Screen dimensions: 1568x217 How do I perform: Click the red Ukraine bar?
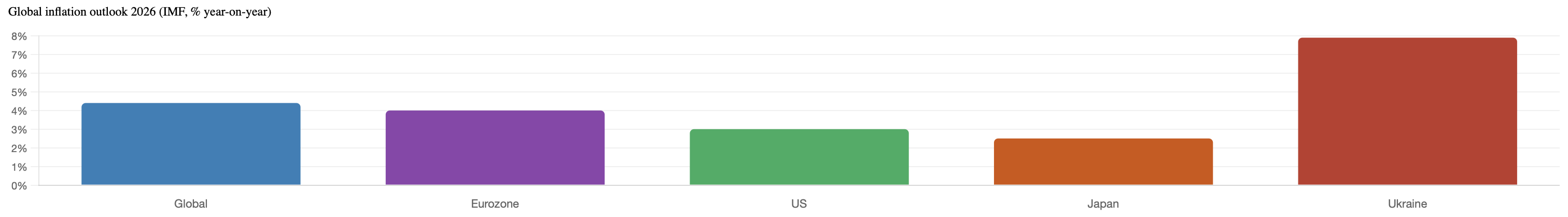tap(1407, 112)
